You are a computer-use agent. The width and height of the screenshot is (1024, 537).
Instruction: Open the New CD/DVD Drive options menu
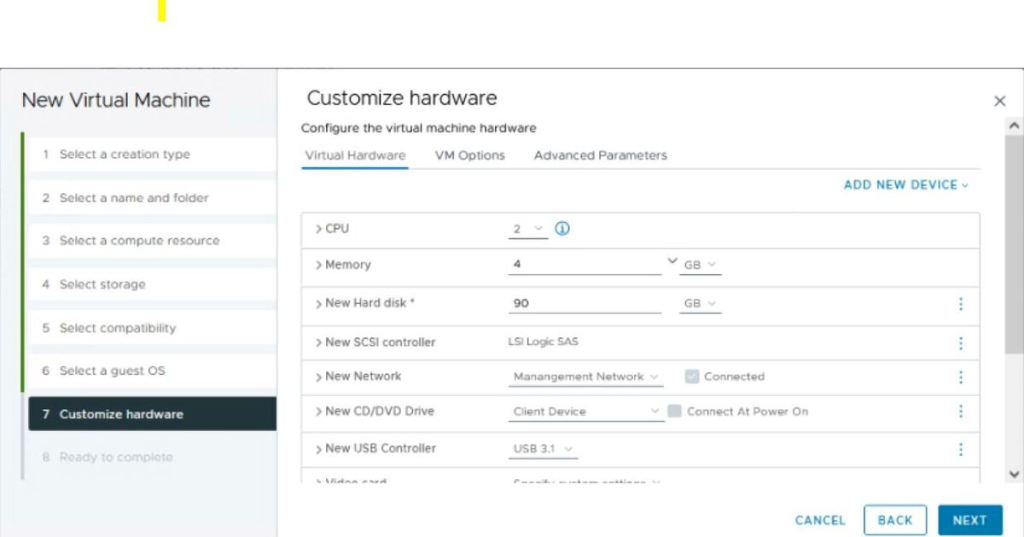click(x=961, y=411)
